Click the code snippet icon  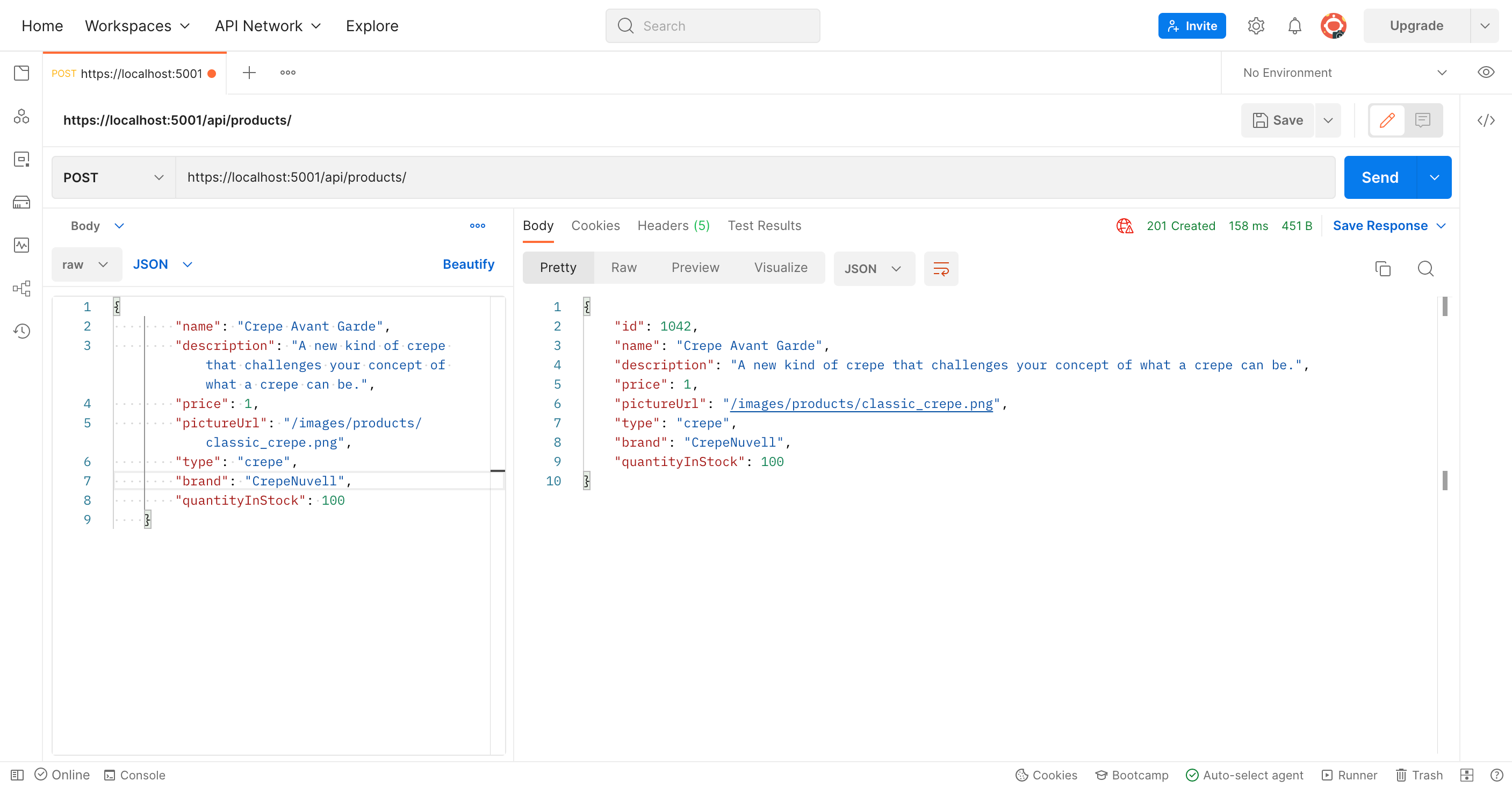(1486, 120)
